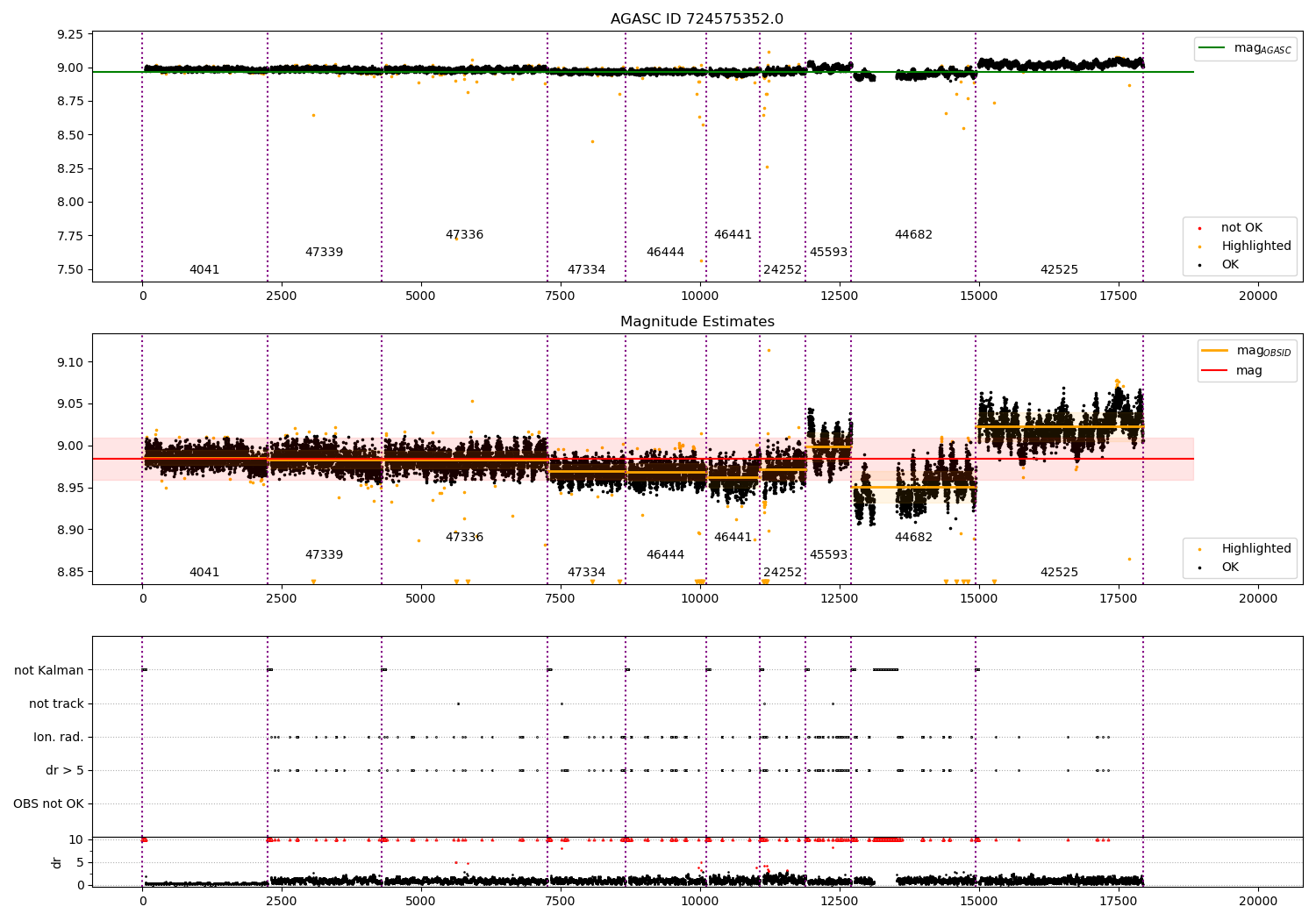
Task: Click obsid label 4041 in Magnitude Estimates plot
Action: coord(204,573)
